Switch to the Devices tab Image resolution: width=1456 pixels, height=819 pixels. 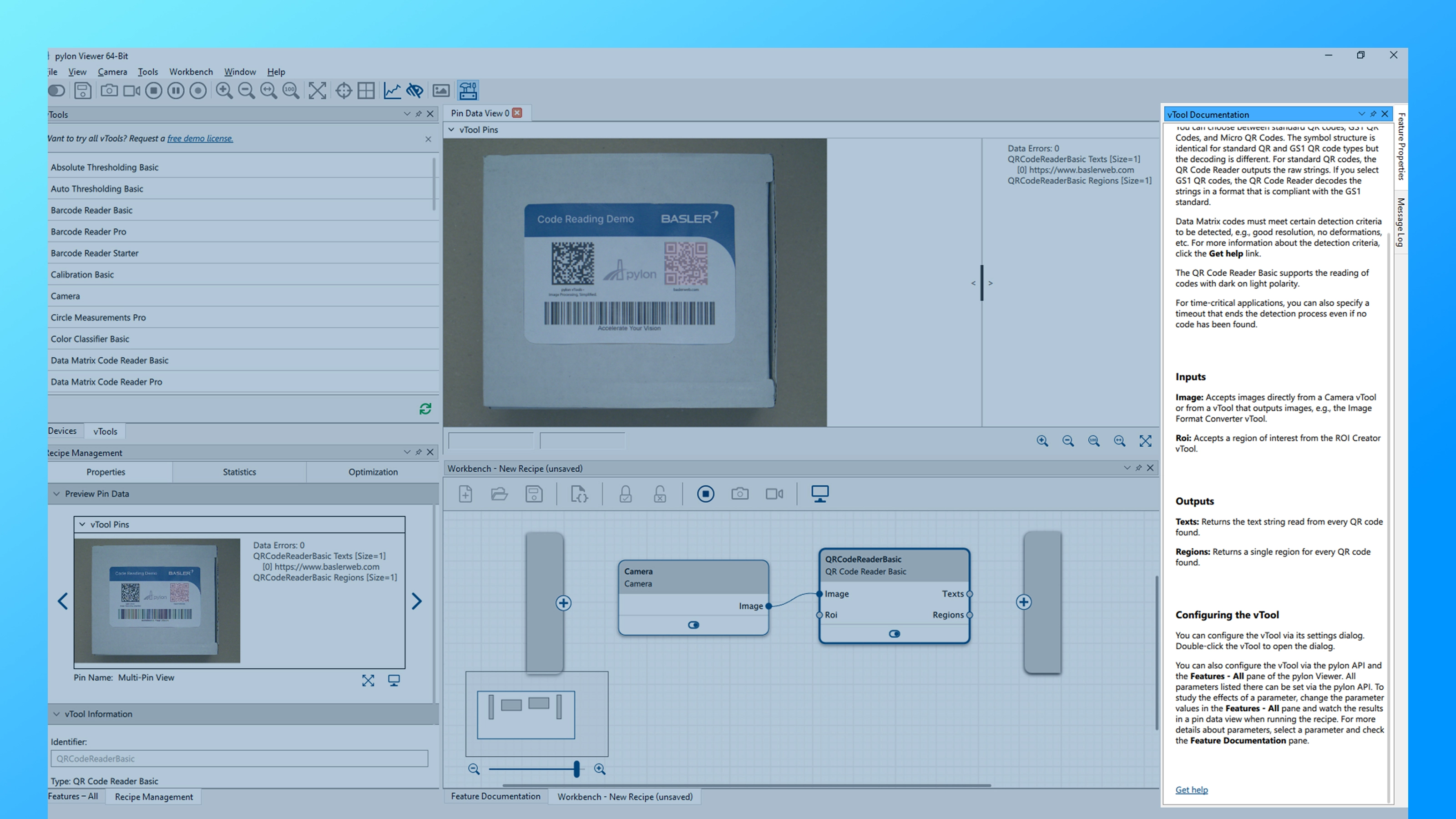tap(62, 431)
